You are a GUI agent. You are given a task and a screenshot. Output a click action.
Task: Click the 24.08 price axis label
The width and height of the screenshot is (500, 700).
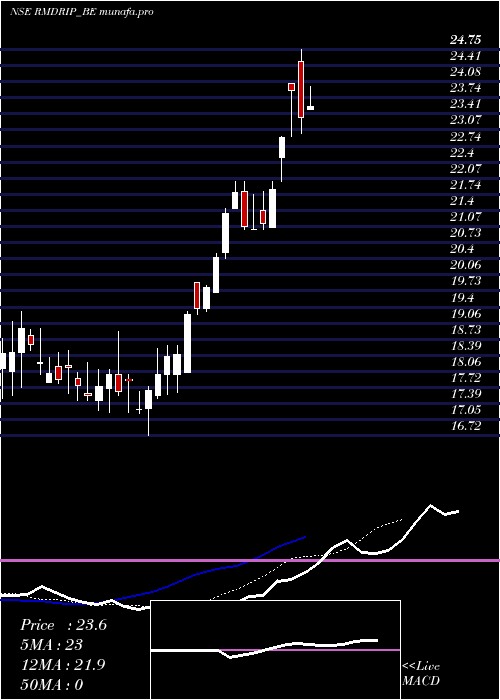click(x=466, y=72)
